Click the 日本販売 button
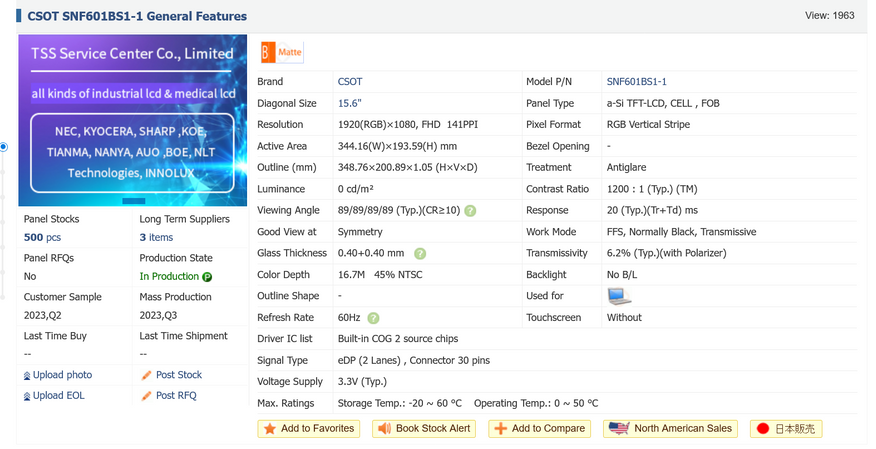Screen dimensions: 876x449 [786, 429]
